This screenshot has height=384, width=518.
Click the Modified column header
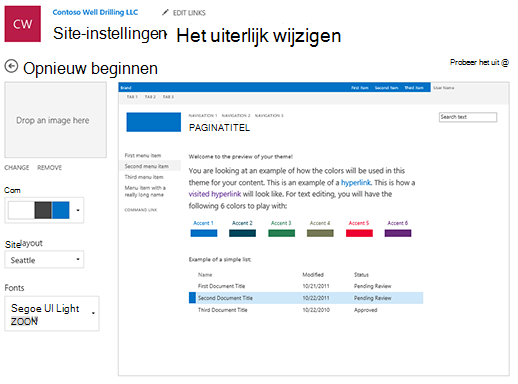coord(313,275)
